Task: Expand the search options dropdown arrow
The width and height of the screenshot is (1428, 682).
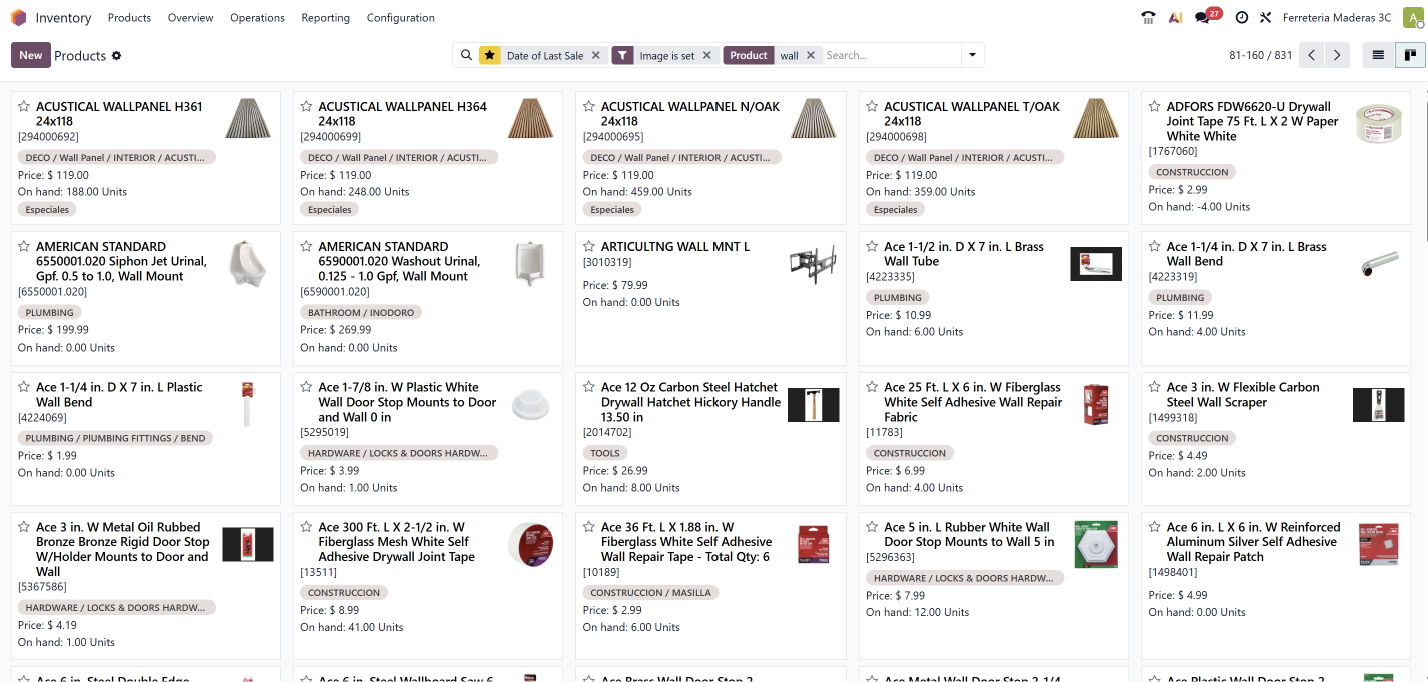Action: click(972, 56)
